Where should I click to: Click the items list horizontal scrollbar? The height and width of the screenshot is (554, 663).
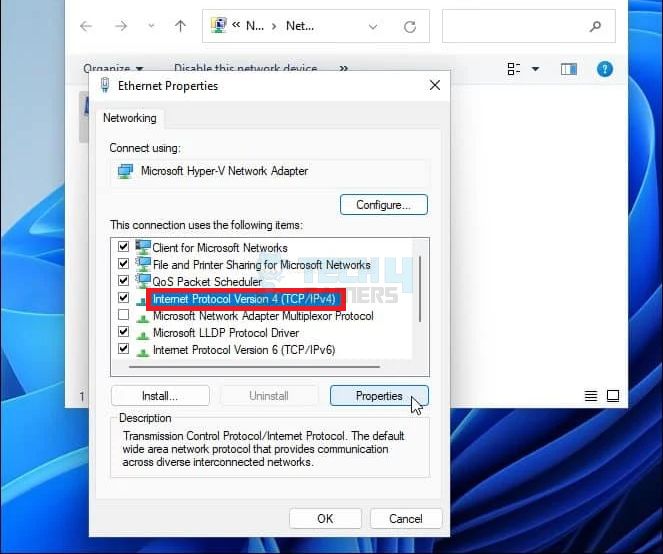coord(255,367)
